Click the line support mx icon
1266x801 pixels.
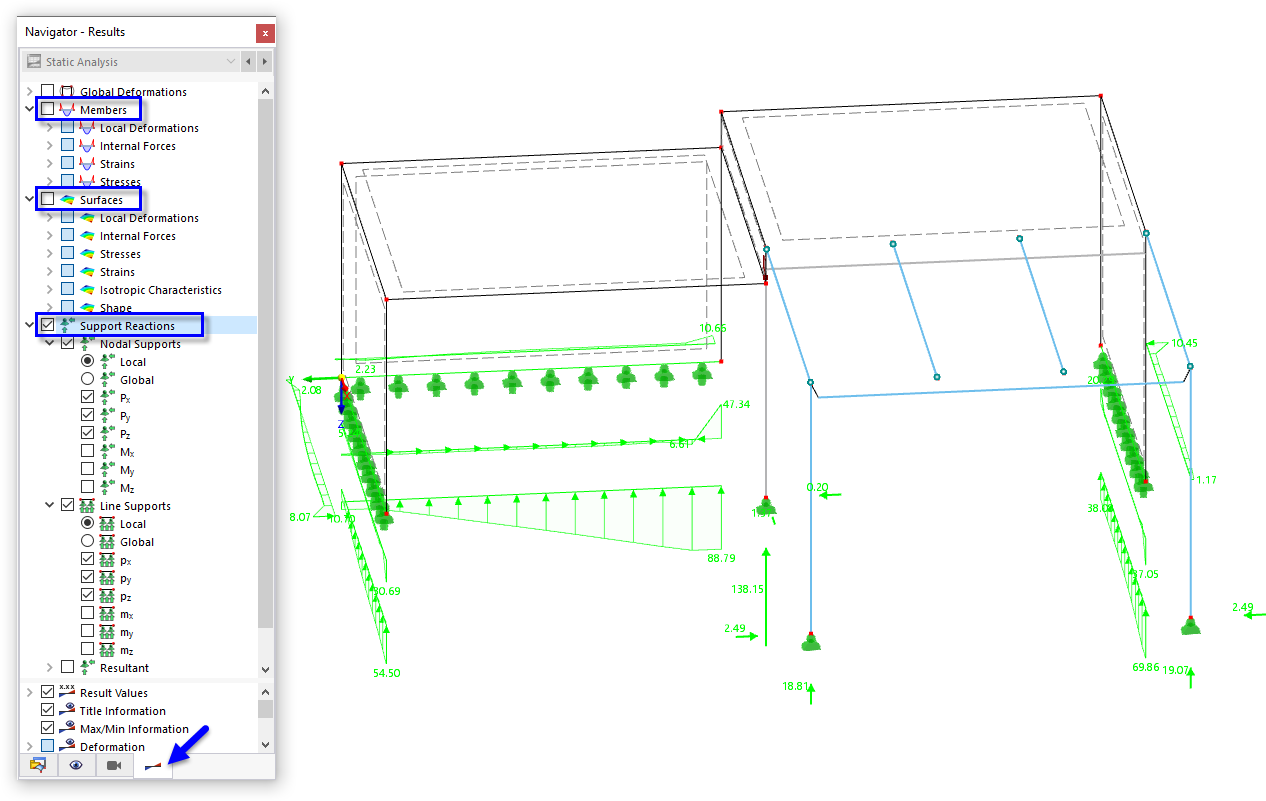pos(106,614)
